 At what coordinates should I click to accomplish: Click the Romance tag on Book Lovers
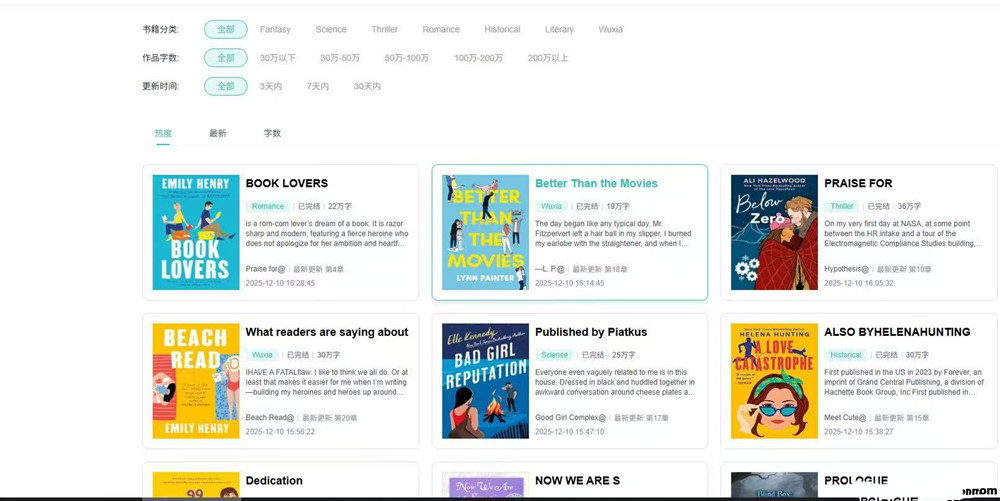(x=267, y=207)
